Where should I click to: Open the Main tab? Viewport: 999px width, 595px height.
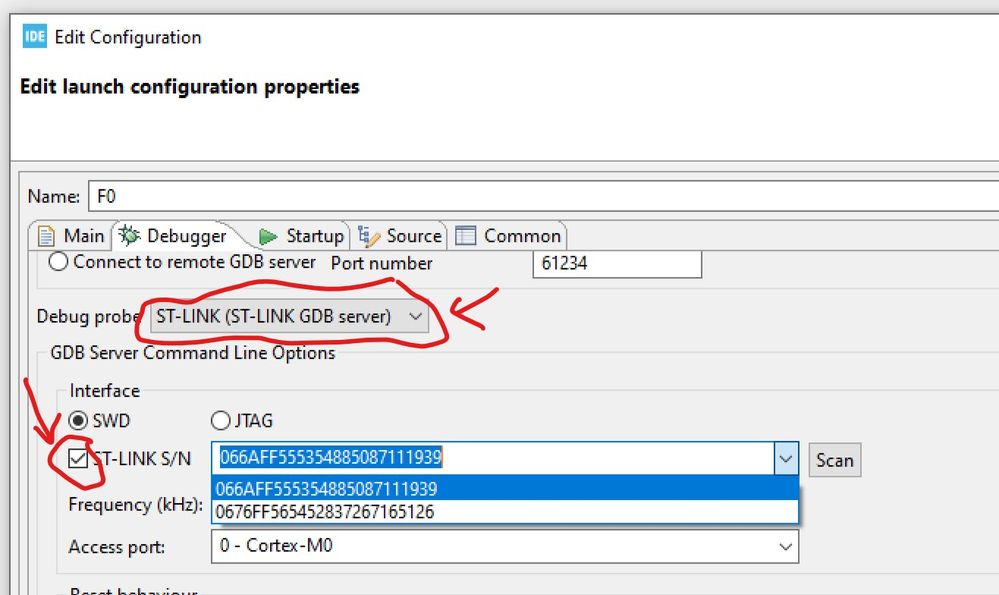[71, 236]
